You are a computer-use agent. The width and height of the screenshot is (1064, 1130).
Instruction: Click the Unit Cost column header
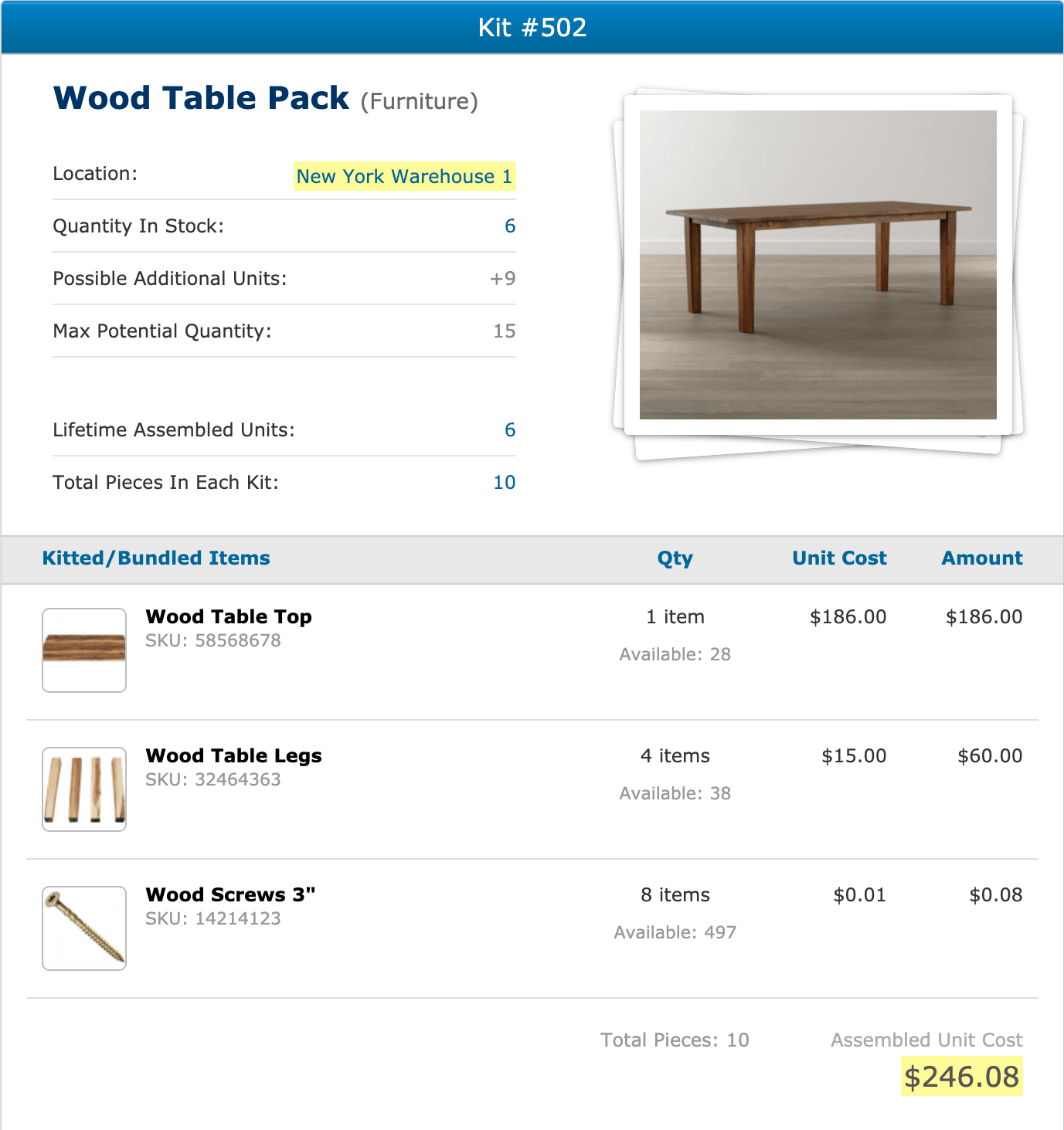coord(839,558)
